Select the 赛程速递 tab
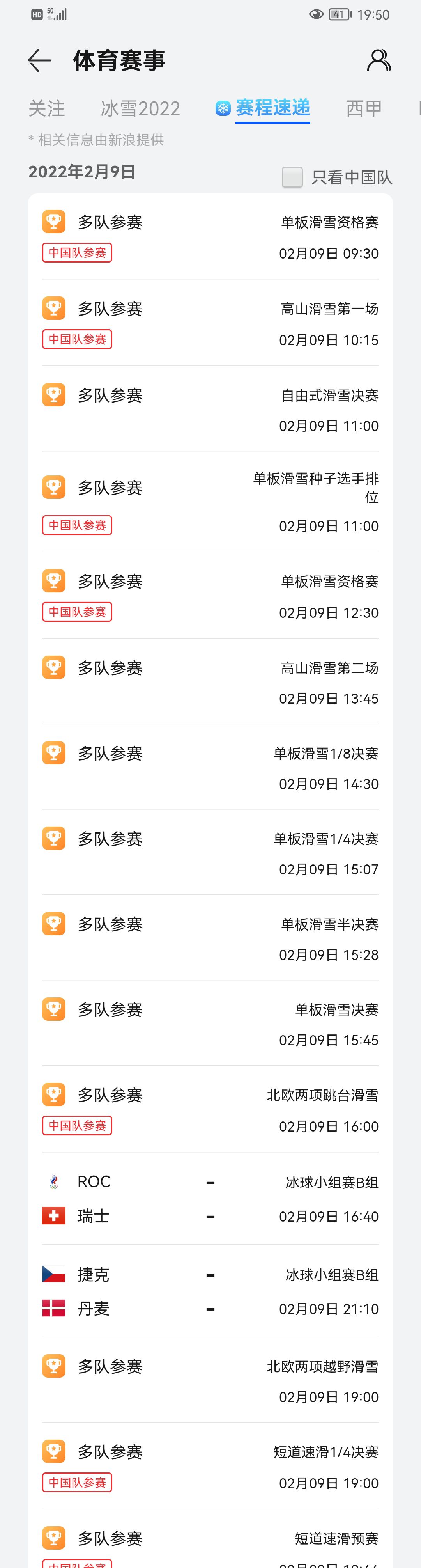 tap(272, 108)
